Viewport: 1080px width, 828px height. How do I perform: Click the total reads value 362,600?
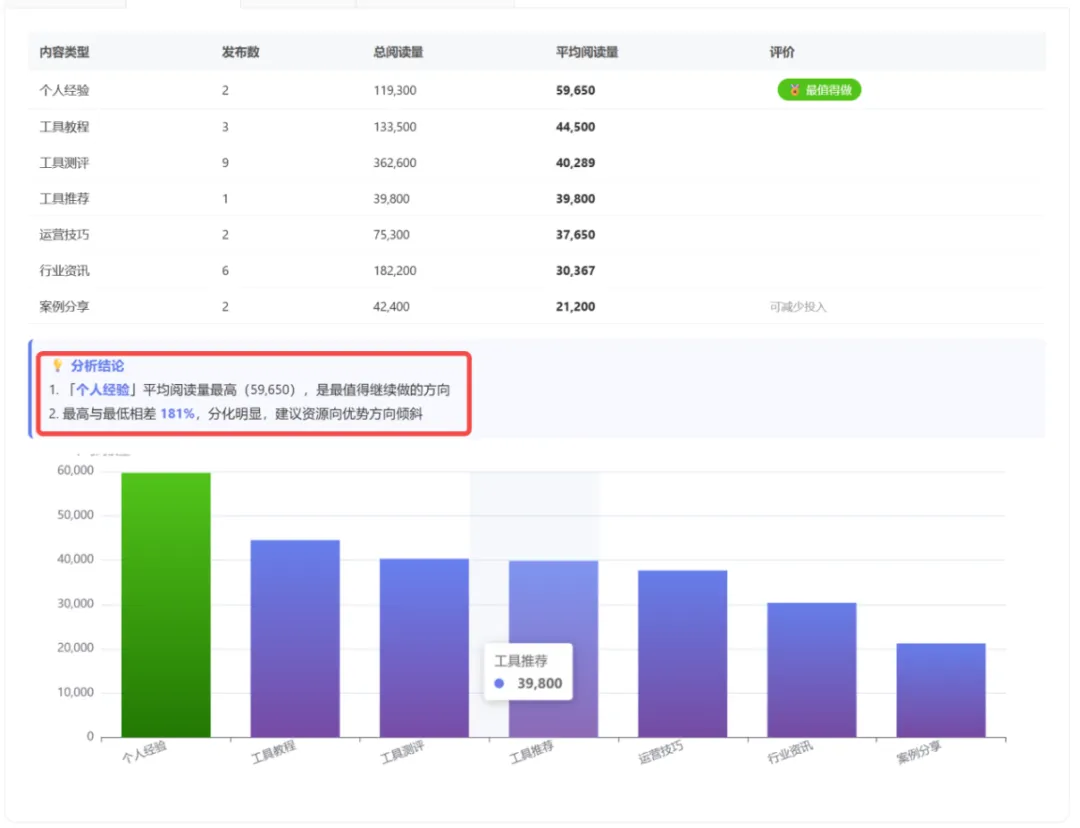[395, 163]
